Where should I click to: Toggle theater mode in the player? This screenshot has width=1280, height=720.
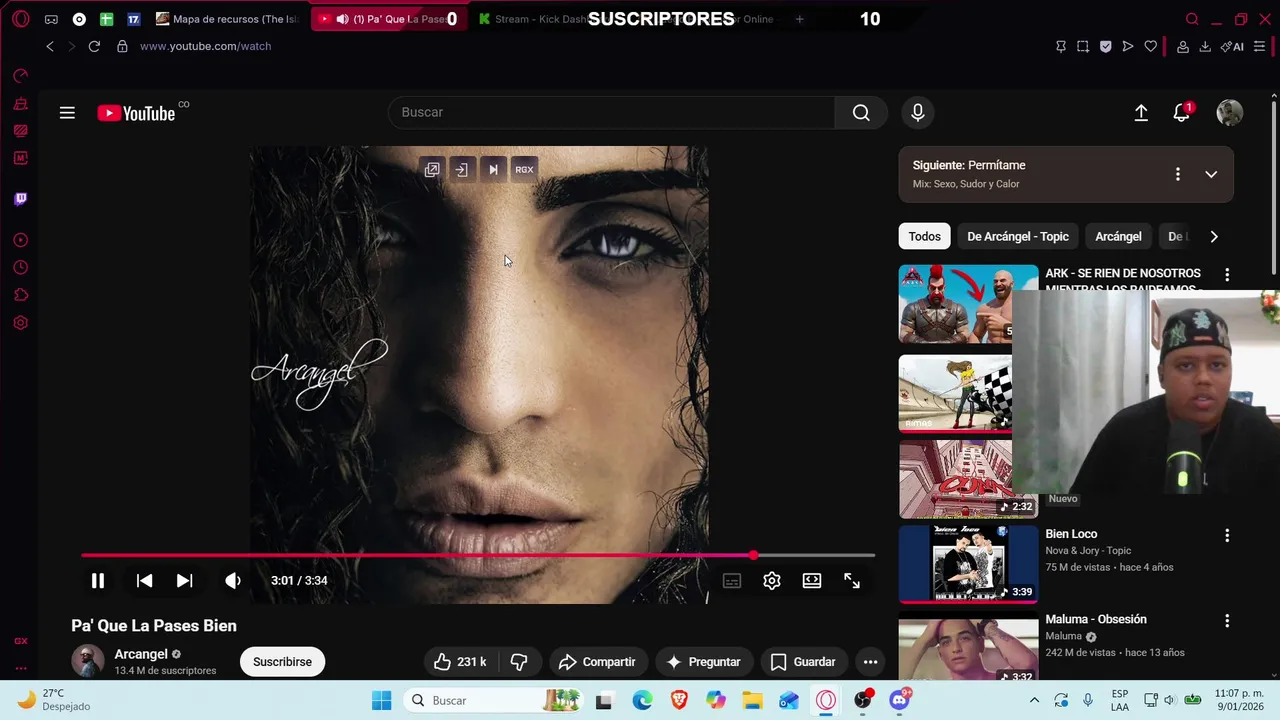coord(812,581)
